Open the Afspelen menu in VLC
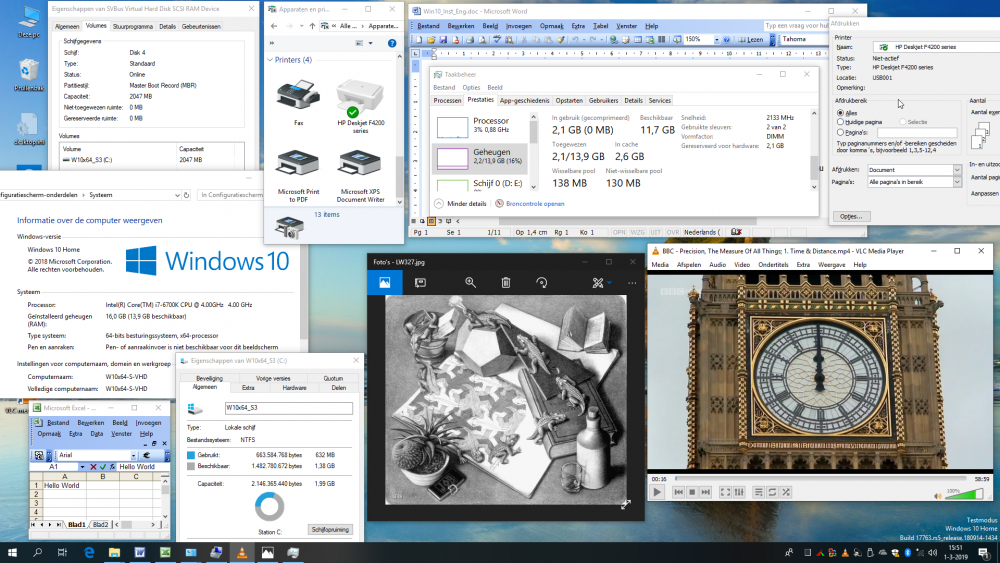1000x563 pixels. 689,265
